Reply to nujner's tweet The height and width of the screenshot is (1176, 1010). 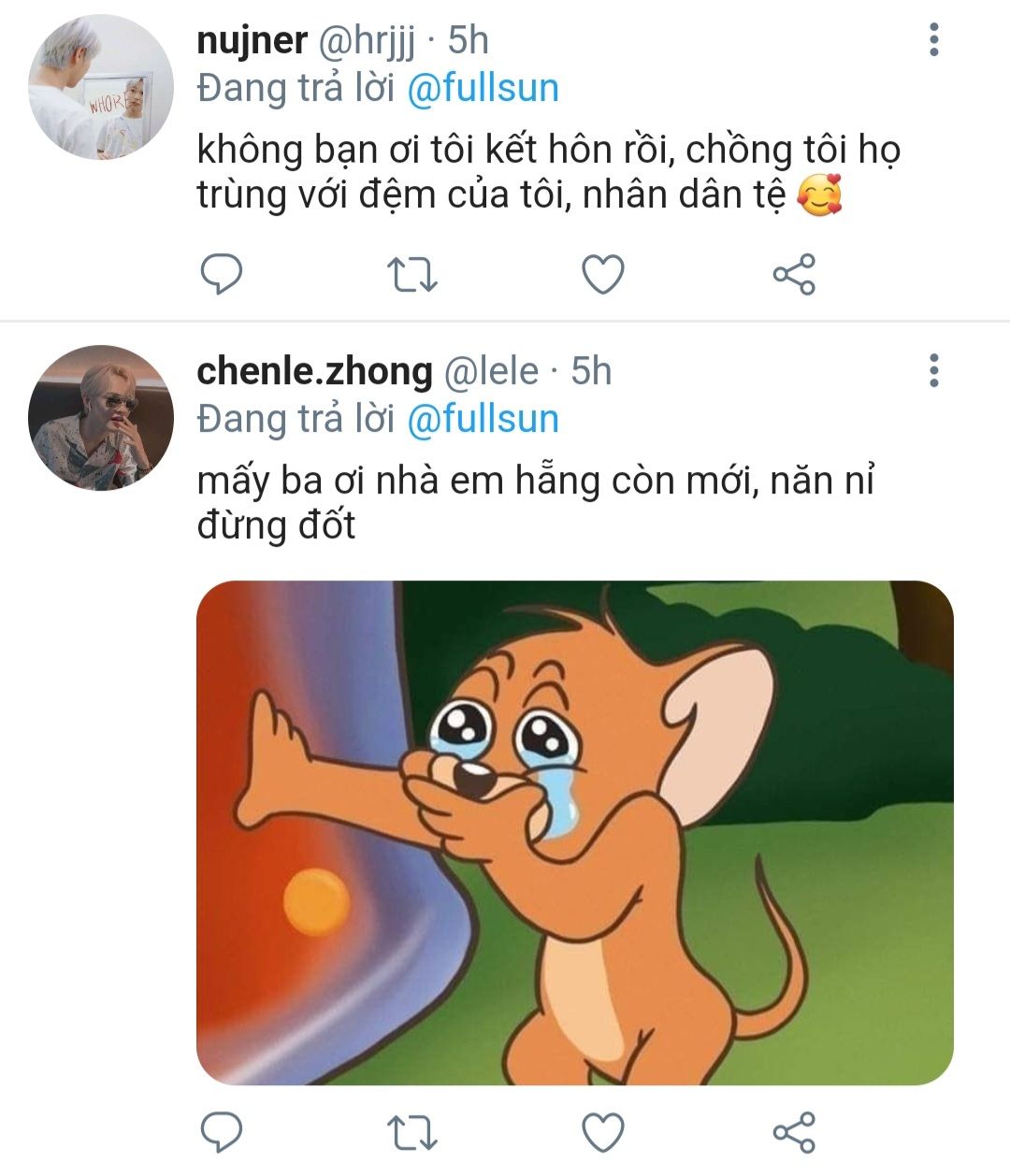tap(222, 274)
